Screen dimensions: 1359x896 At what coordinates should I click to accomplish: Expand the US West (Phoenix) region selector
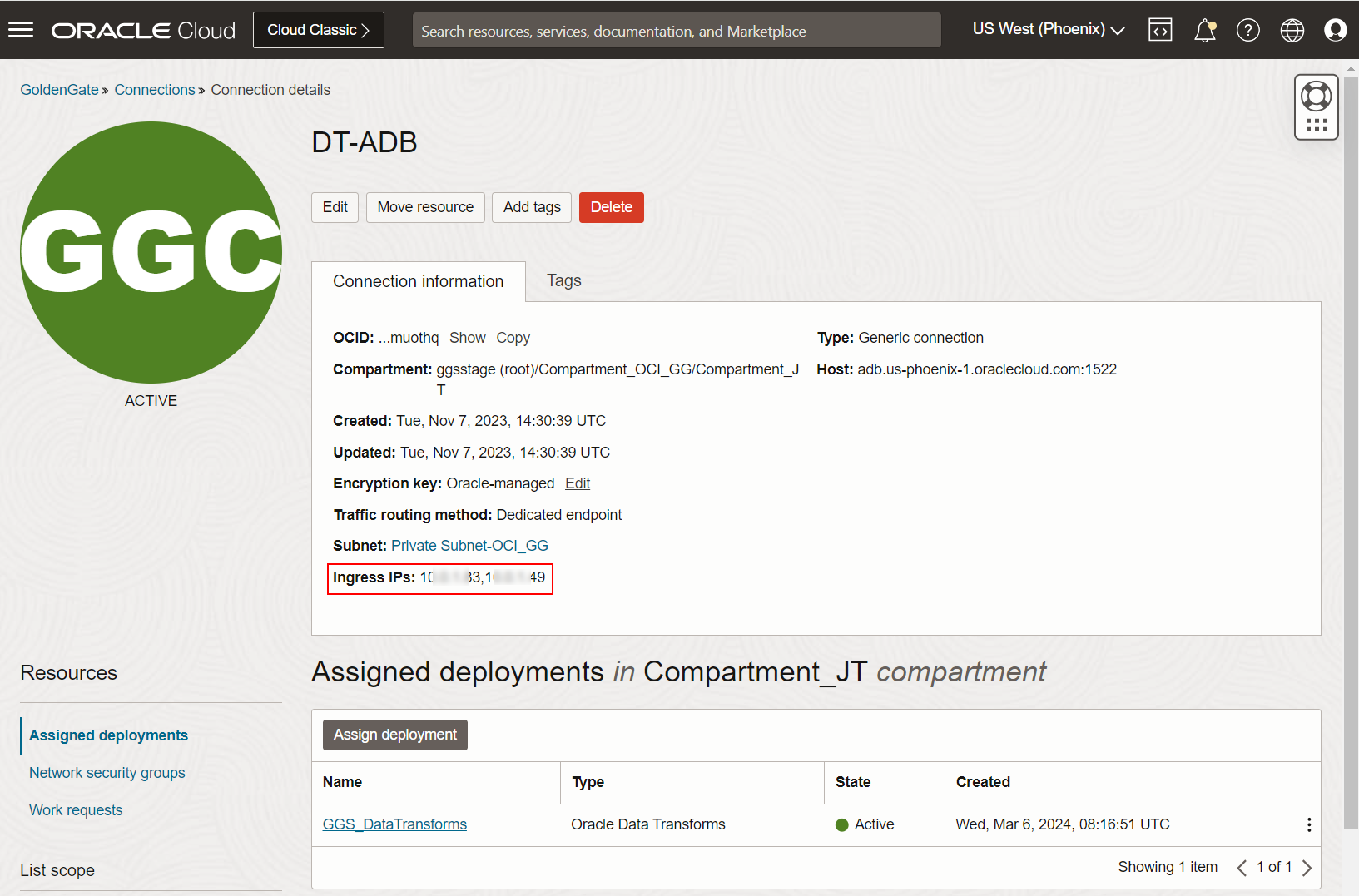tap(1049, 30)
